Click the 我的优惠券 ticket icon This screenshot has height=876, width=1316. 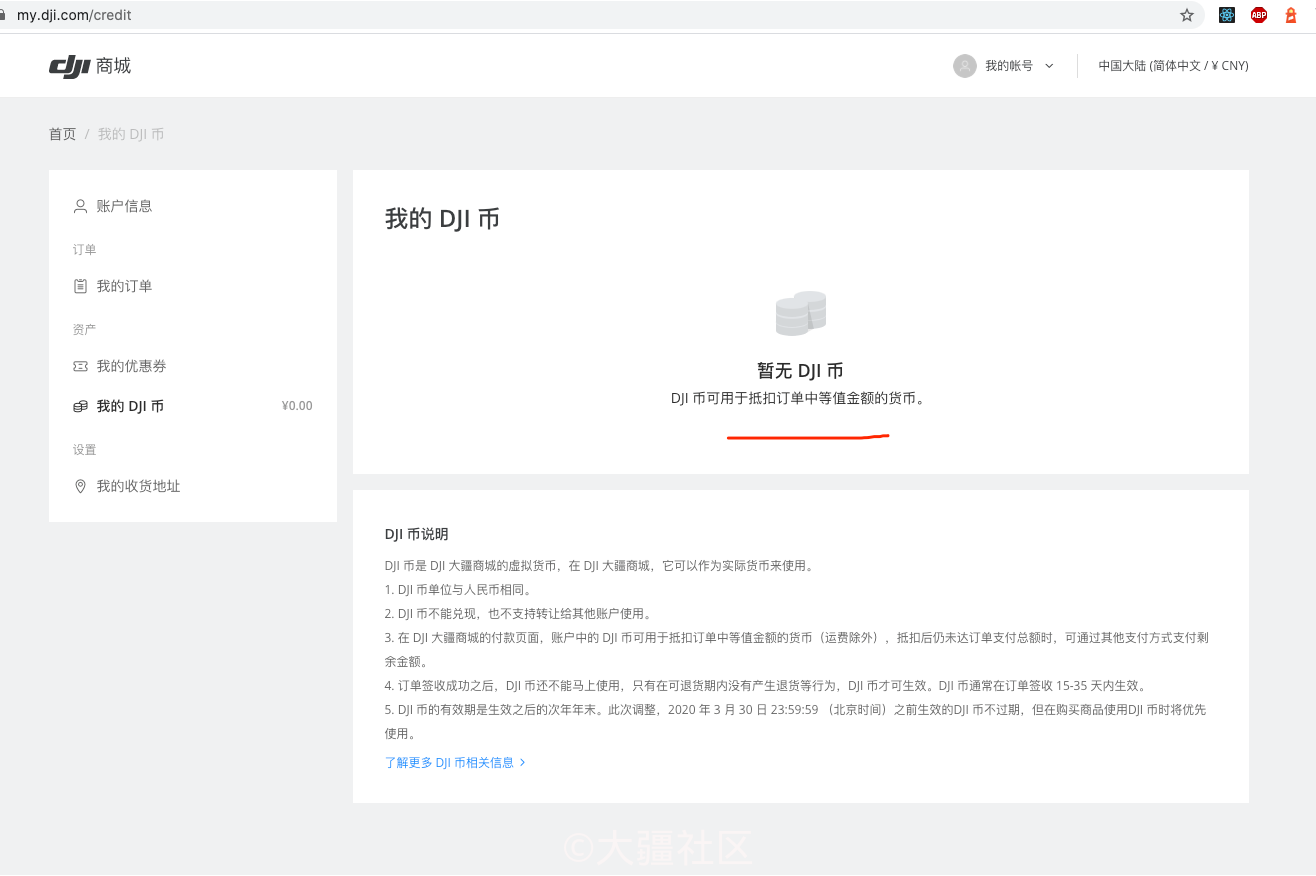click(81, 366)
